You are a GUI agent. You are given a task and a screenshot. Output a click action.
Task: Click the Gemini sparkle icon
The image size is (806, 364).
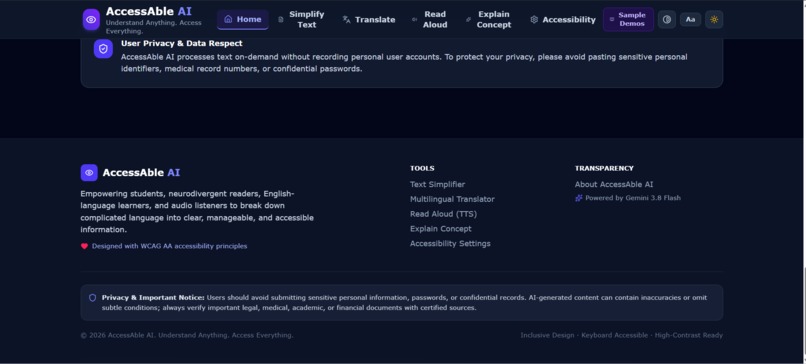click(x=579, y=198)
